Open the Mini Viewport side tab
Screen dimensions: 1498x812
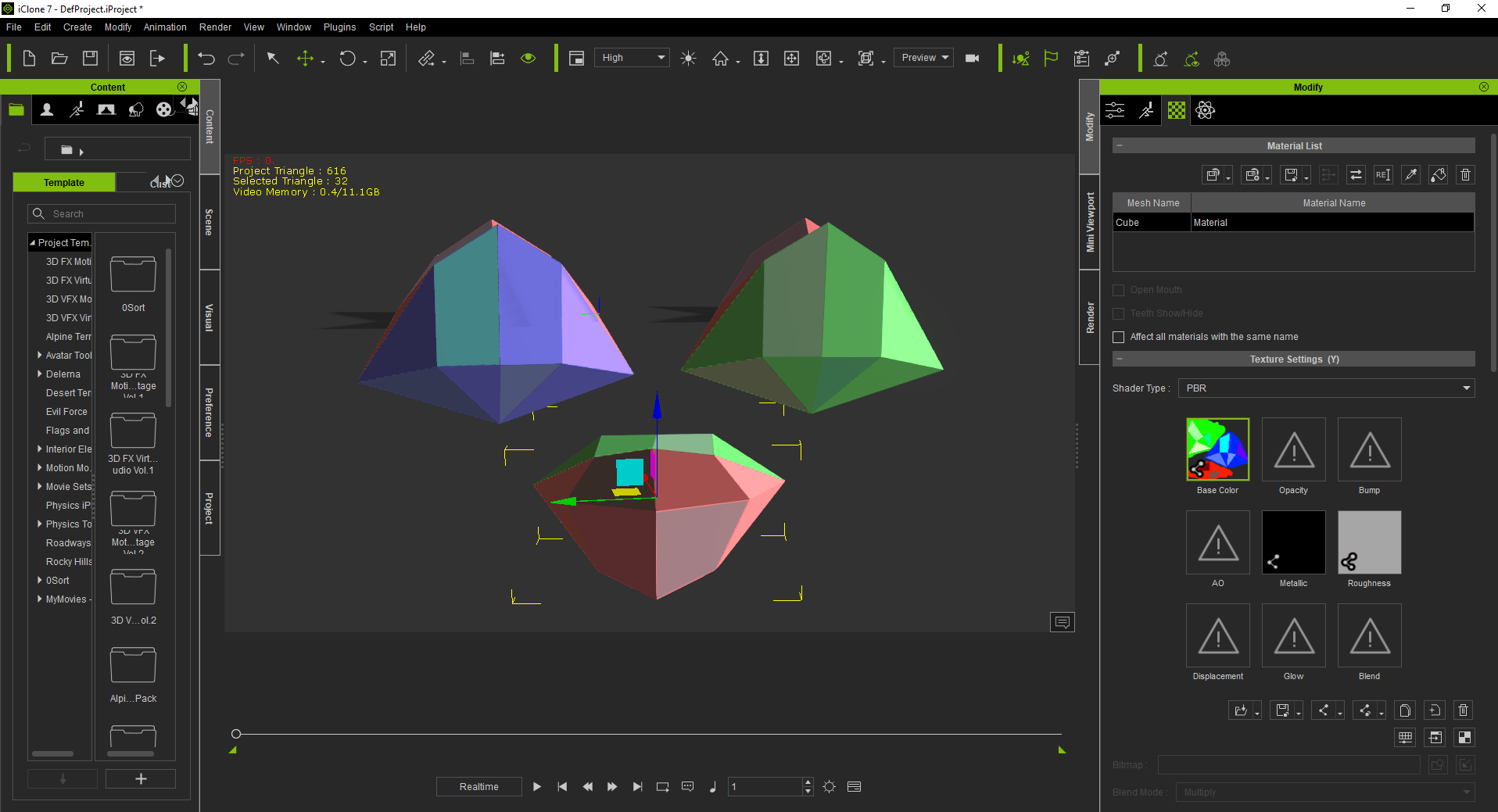tap(1090, 222)
